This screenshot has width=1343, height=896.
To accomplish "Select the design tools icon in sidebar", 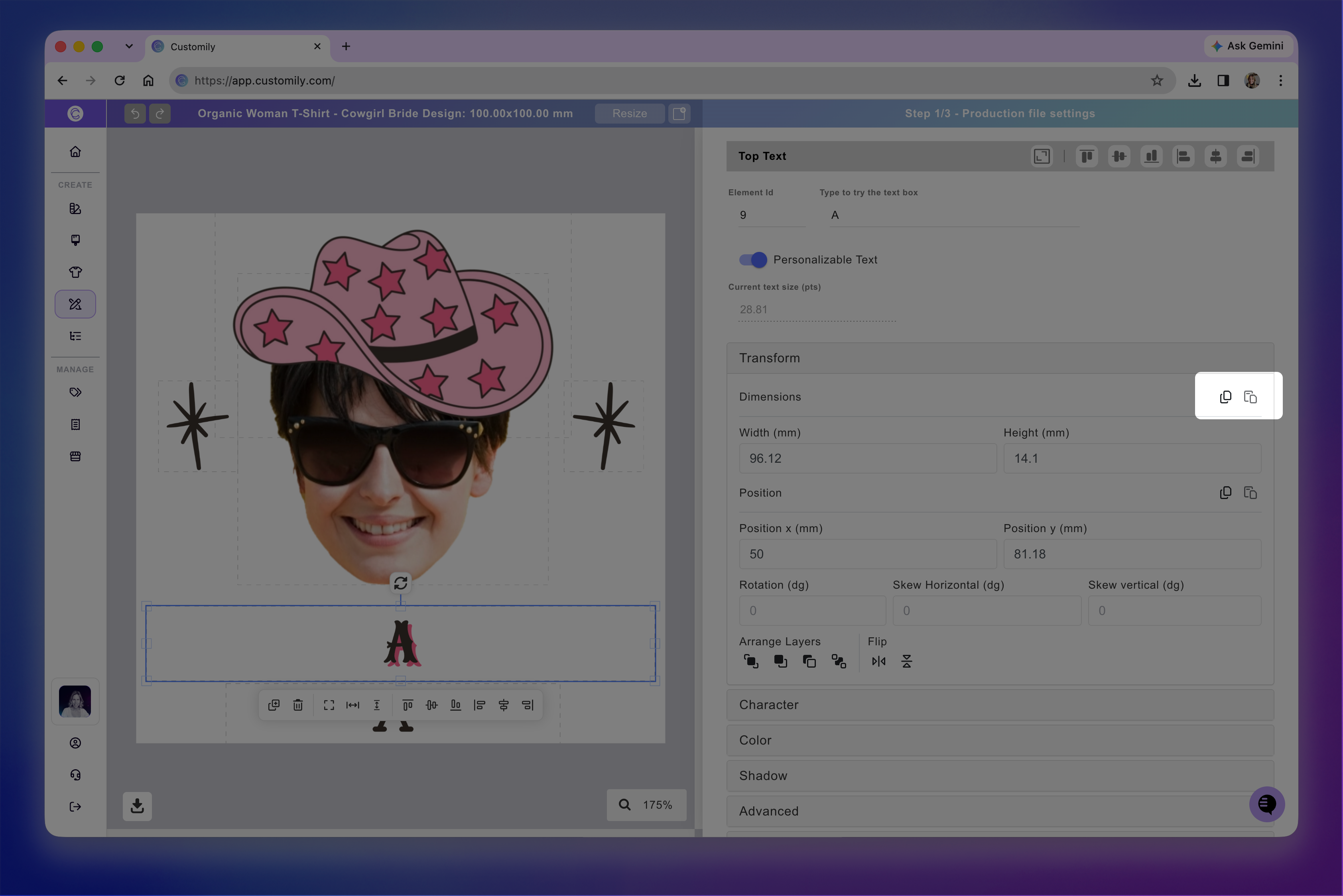I will point(75,304).
